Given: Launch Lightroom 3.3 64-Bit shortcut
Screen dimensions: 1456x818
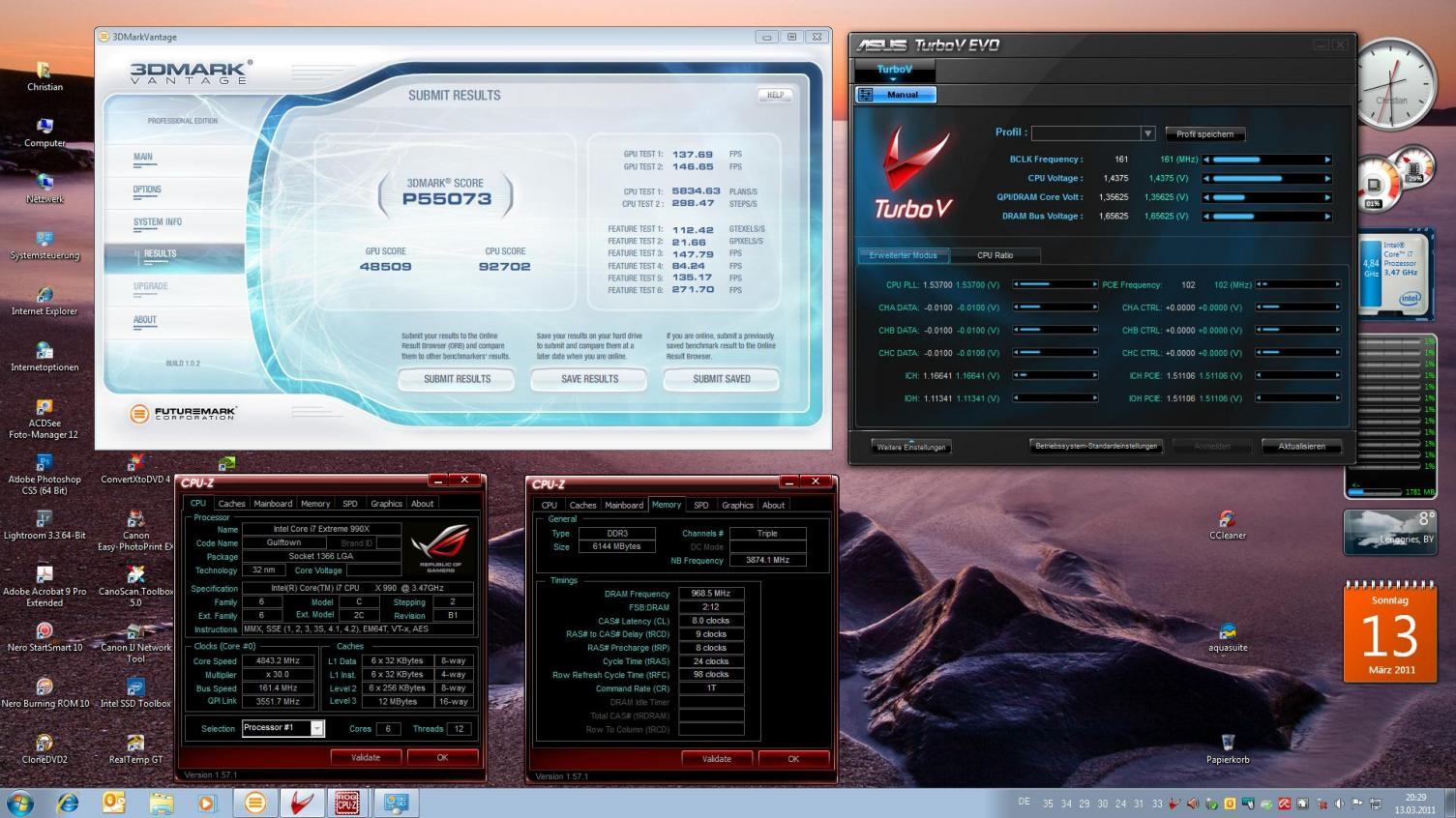Looking at the screenshot, I should tap(45, 525).
